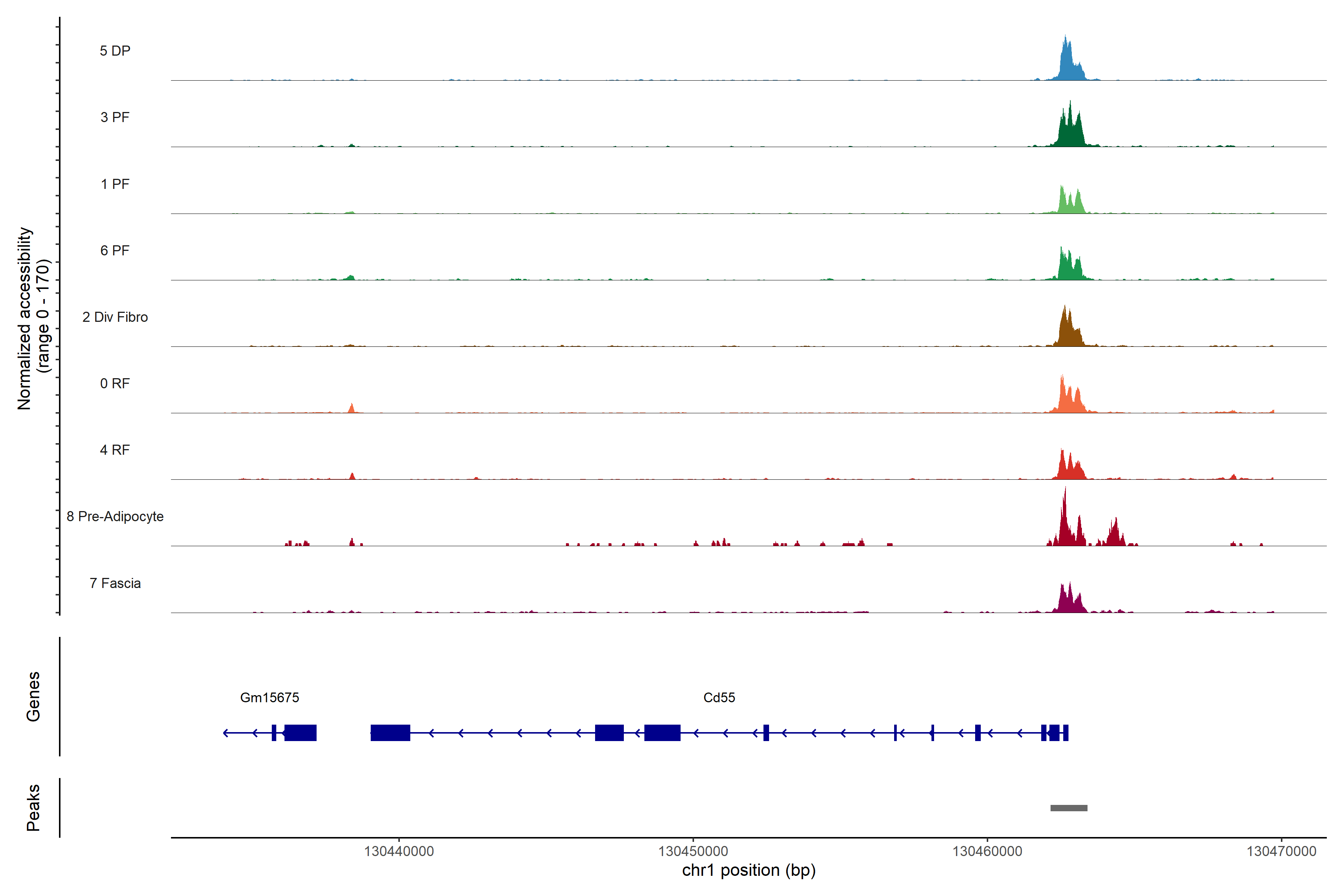Select the 3 PF track label
This screenshot has height=896, width=1344.
click(115, 117)
